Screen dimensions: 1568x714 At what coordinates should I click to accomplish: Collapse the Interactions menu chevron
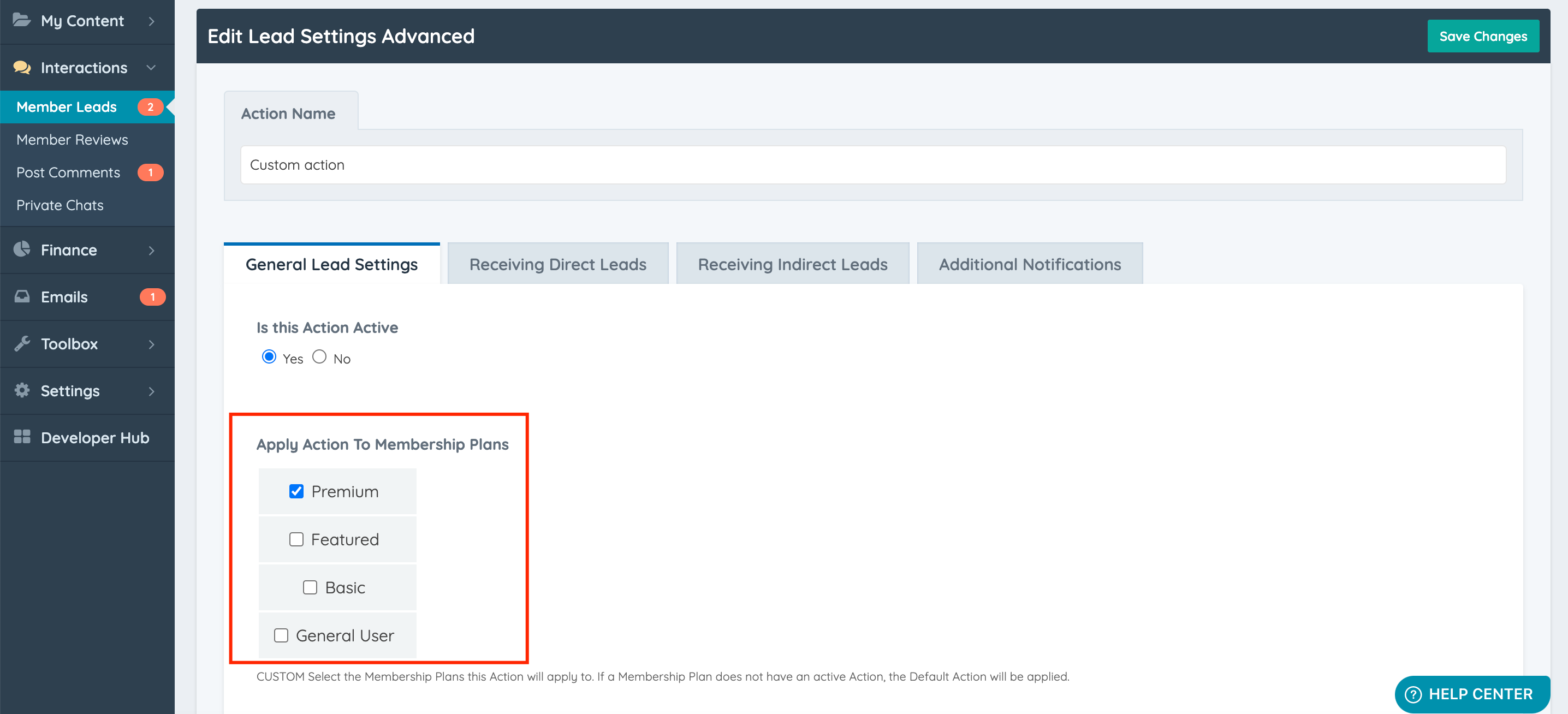152,68
